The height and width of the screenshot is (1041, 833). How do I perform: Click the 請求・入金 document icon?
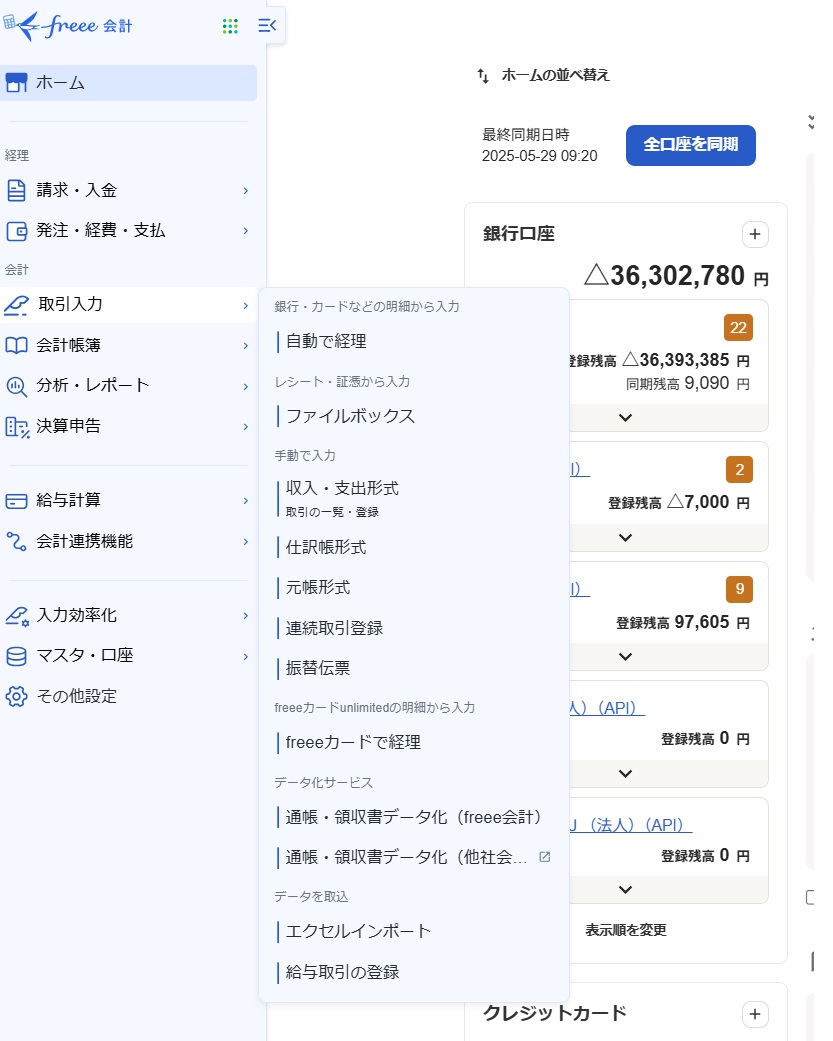click(x=16, y=190)
